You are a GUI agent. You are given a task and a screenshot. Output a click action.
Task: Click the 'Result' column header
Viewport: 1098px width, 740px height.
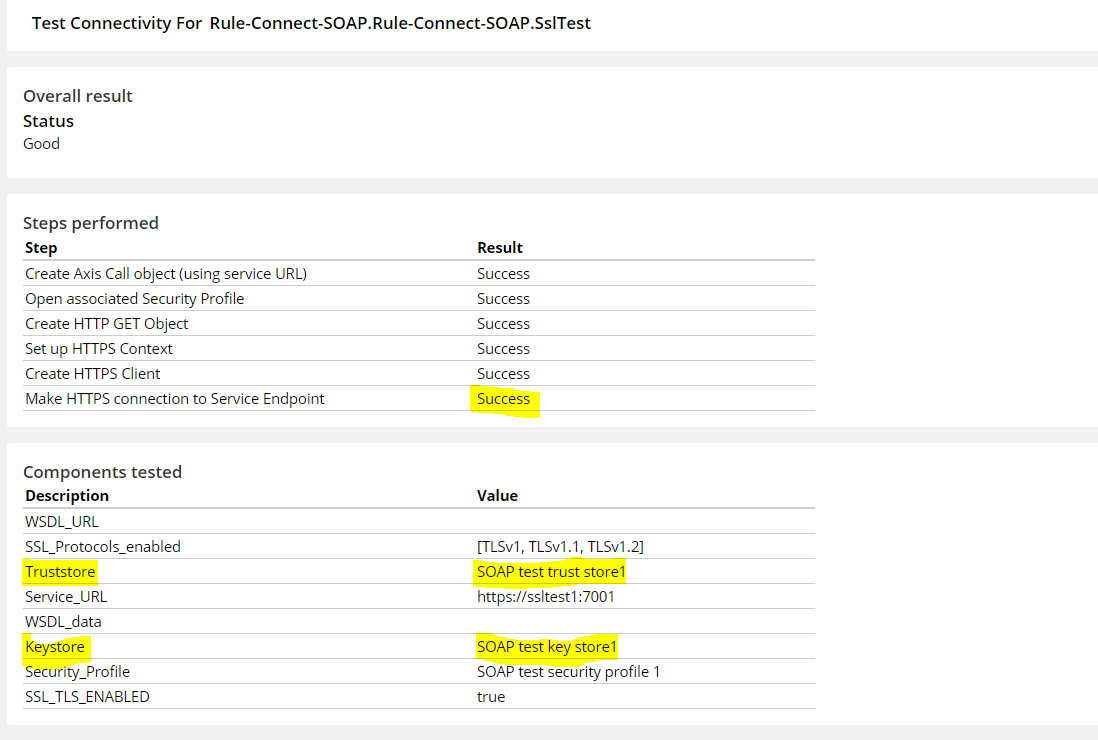pyautogui.click(x=500, y=248)
